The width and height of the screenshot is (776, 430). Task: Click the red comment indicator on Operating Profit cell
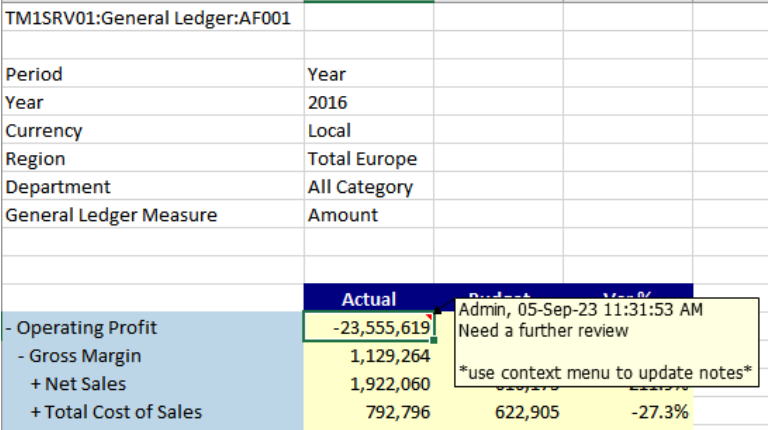click(429, 316)
